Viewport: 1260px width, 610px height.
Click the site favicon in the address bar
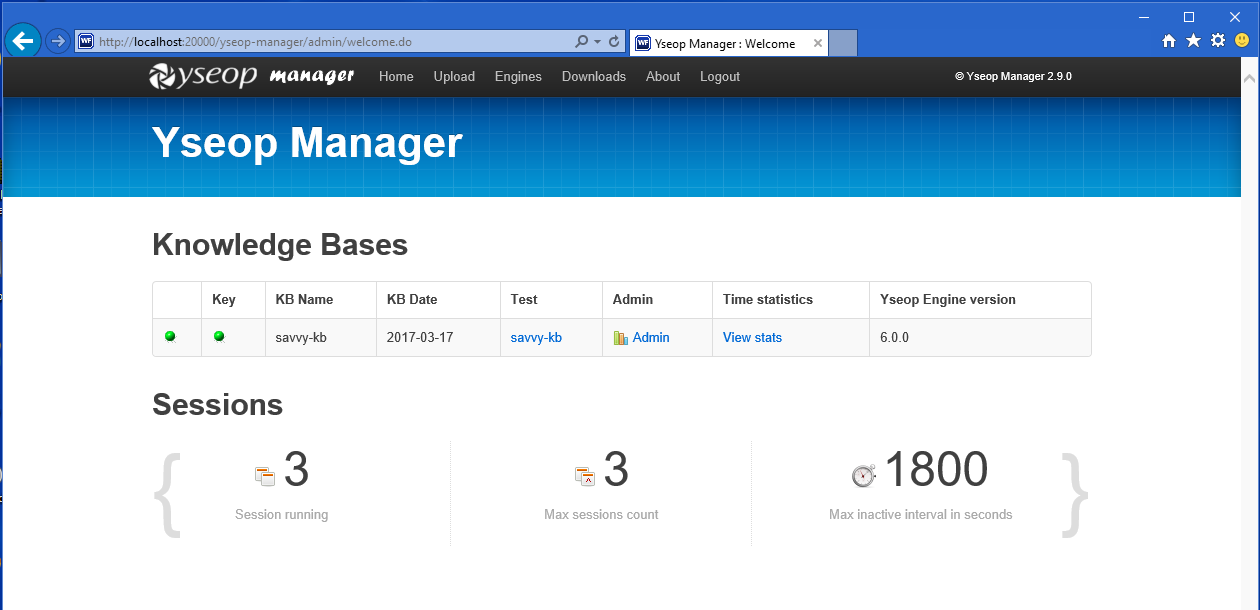point(86,42)
